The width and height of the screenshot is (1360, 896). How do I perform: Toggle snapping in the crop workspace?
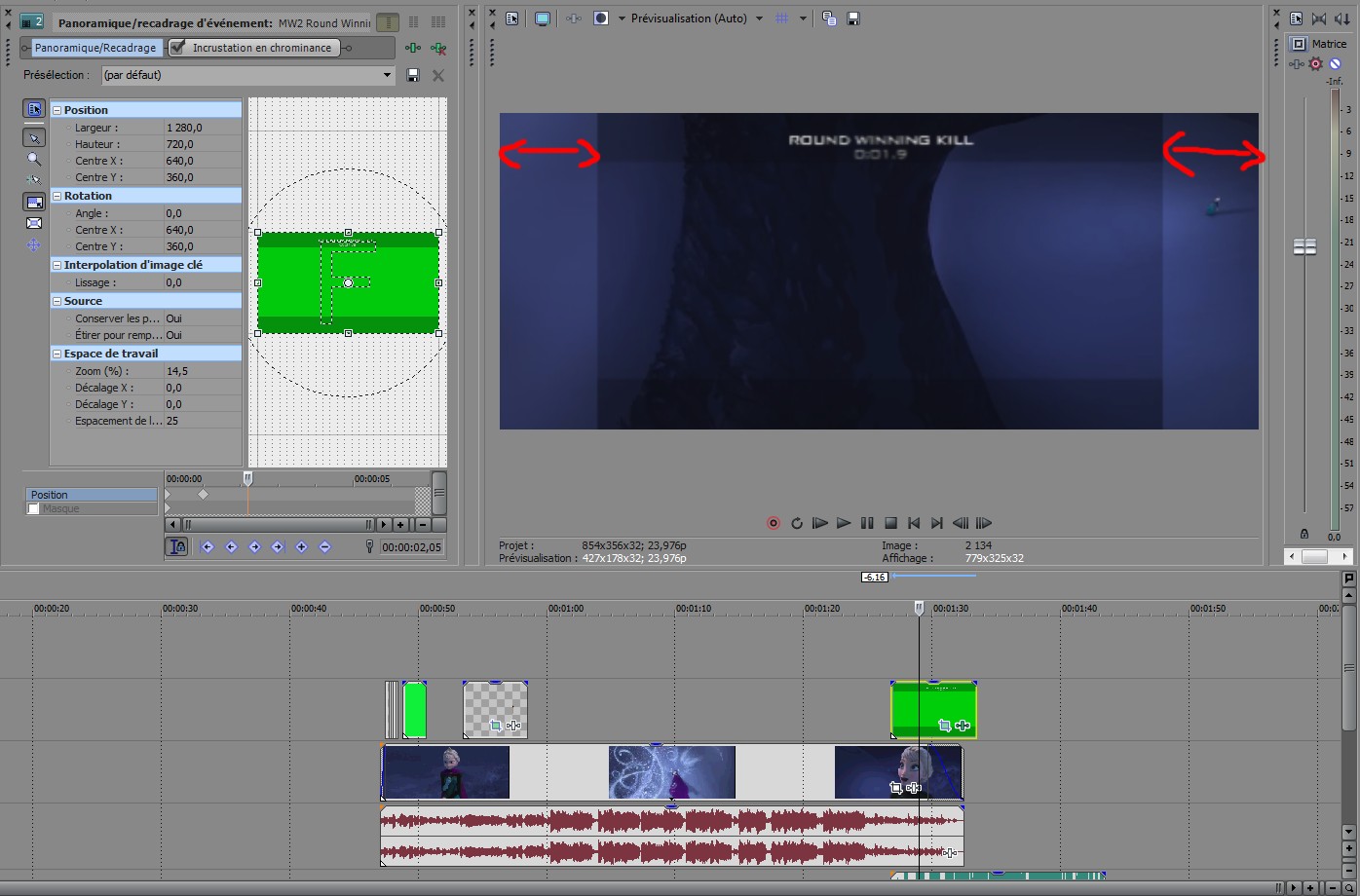[x=33, y=180]
